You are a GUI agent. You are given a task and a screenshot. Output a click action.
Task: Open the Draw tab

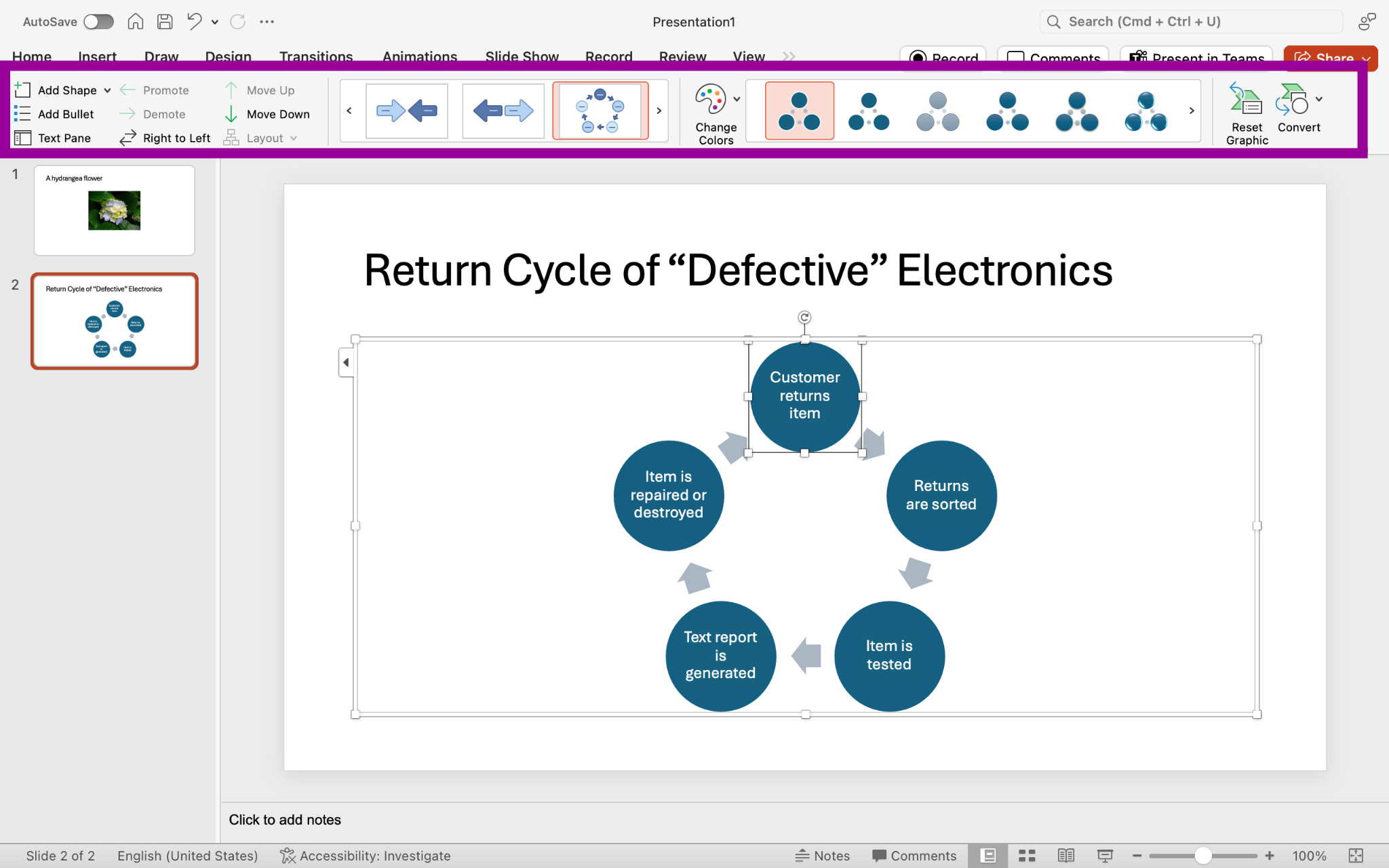click(161, 56)
